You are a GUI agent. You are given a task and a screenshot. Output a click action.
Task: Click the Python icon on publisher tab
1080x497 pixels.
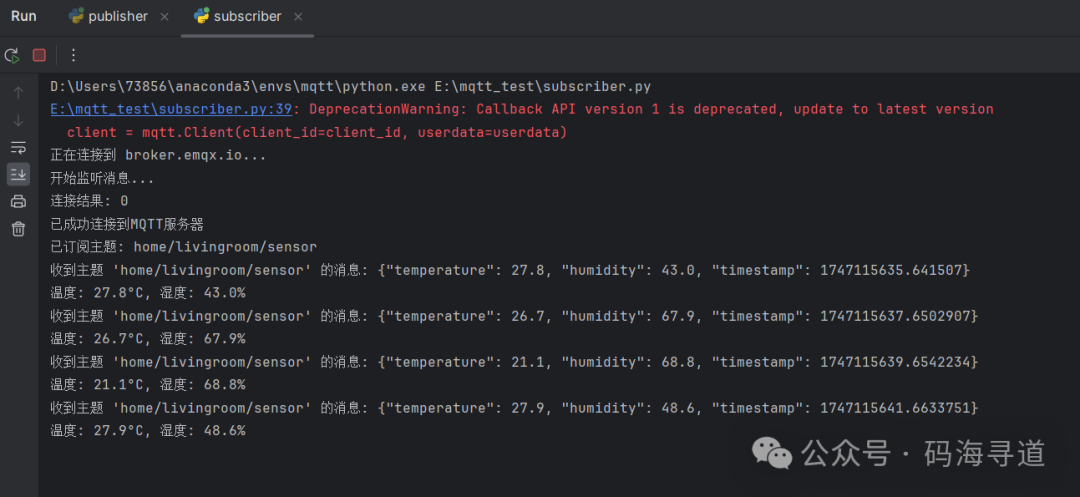pyautogui.click(x=77, y=16)
